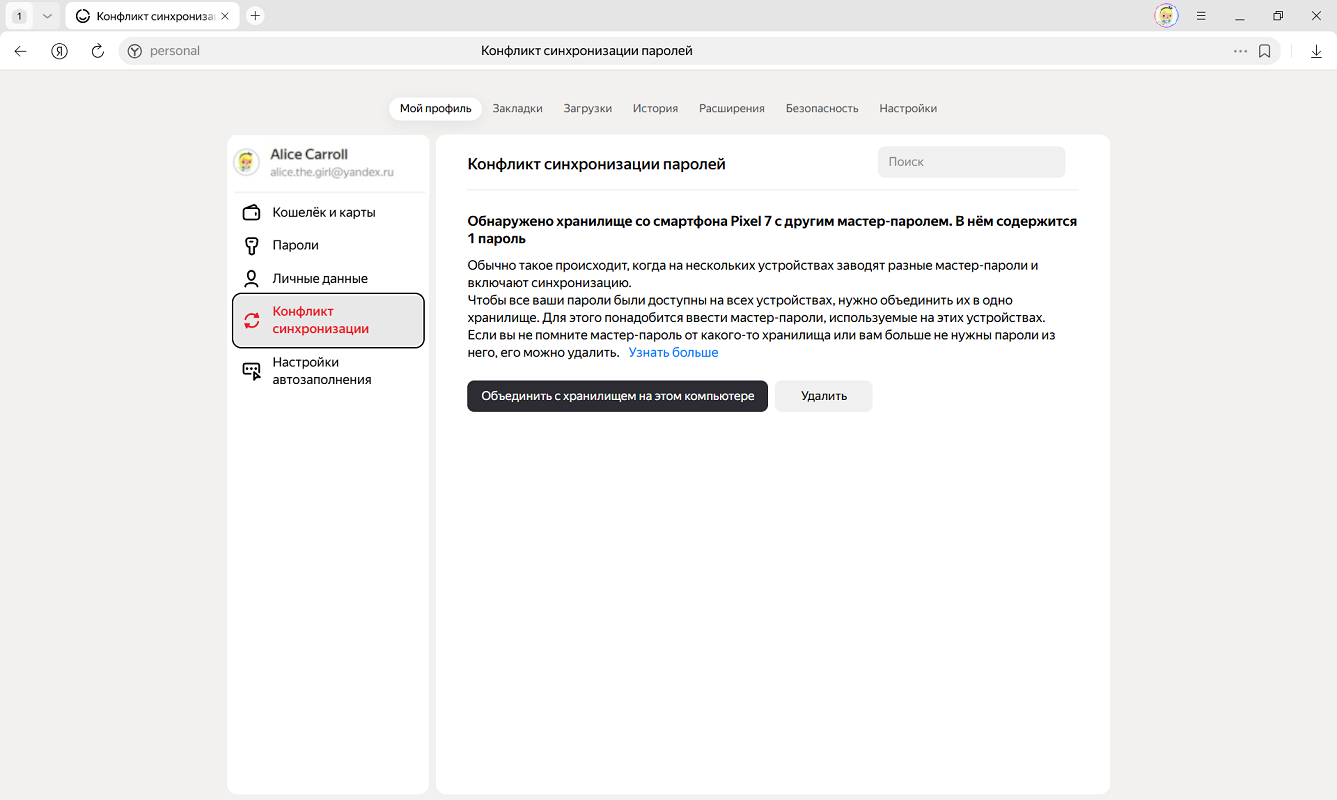Image resolution: width=1337 pixels, height=800 pixels.
Task: Open the Расширения tab
Action: [x=731, y=108]
